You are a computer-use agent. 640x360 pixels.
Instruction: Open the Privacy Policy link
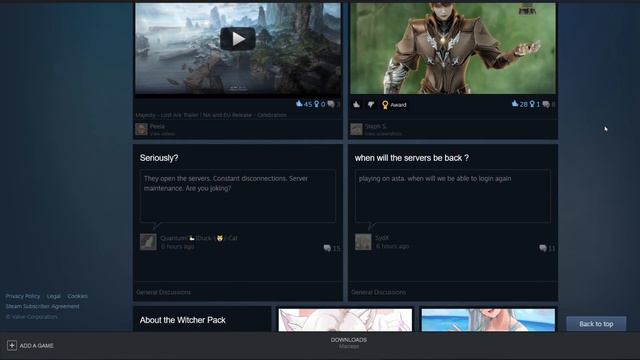point(23,296)
